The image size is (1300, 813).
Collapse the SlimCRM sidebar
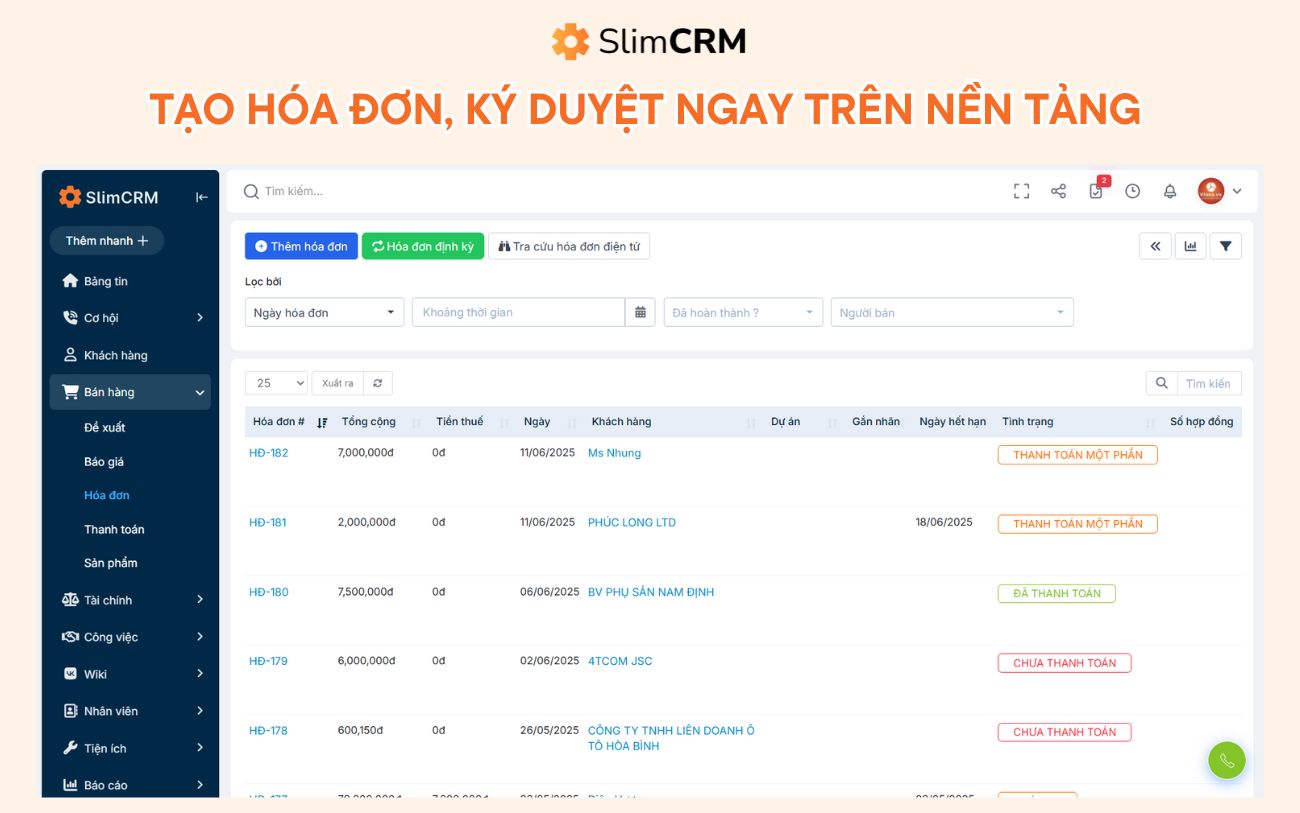click(201, 197)
